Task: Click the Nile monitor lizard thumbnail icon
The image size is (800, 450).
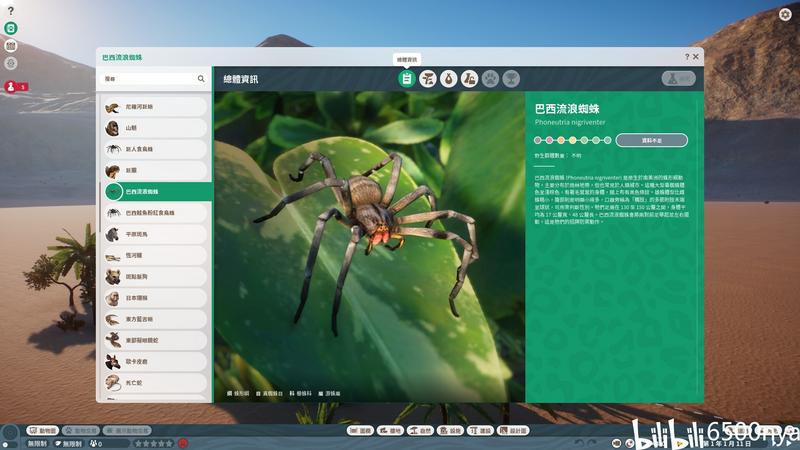Action: (x=112, y=107)
